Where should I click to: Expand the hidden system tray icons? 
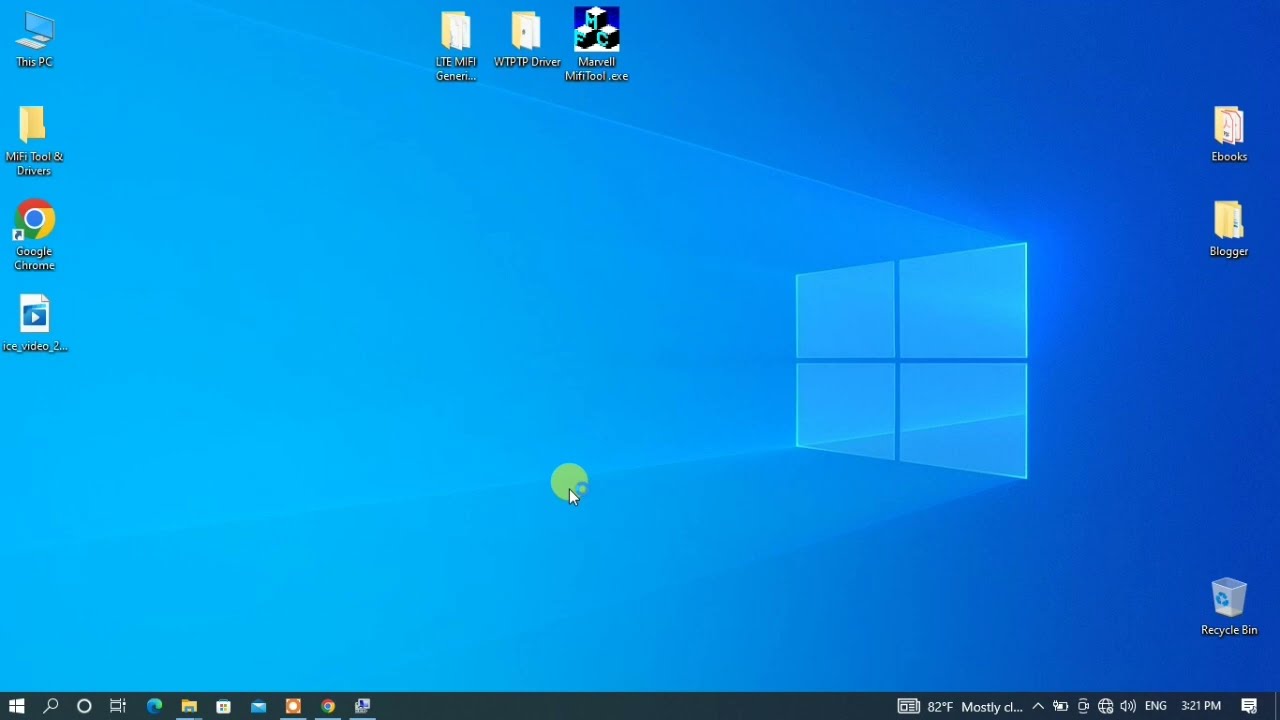pos(1038,706)
